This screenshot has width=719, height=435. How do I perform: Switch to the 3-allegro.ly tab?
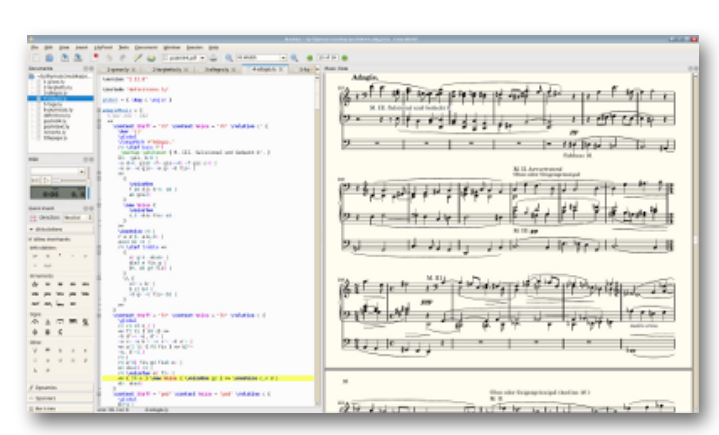(x=217, y=69)
